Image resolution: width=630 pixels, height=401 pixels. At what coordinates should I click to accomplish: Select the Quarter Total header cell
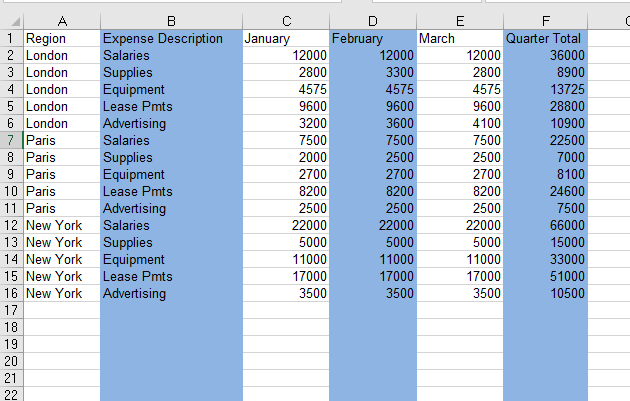point(544,38)
